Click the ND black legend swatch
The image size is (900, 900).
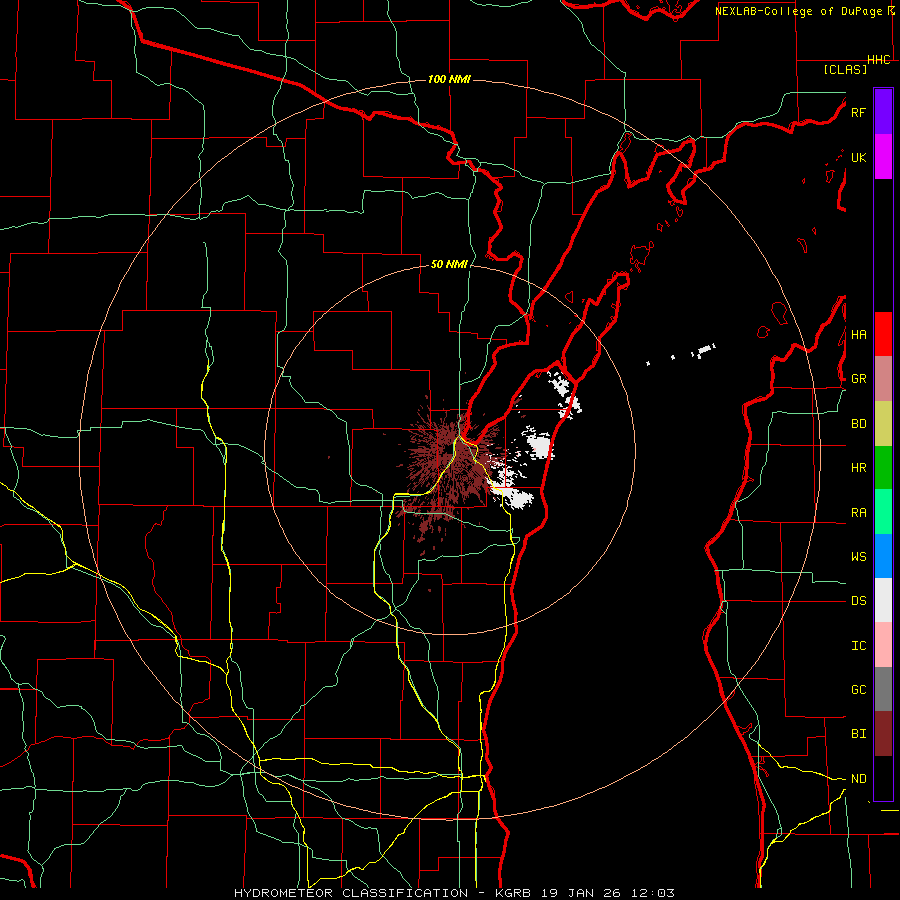[x=883, y=778]
